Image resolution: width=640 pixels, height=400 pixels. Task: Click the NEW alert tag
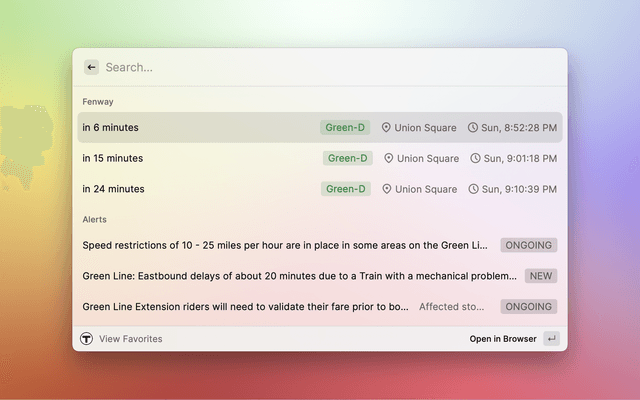(x=541, y=276)
